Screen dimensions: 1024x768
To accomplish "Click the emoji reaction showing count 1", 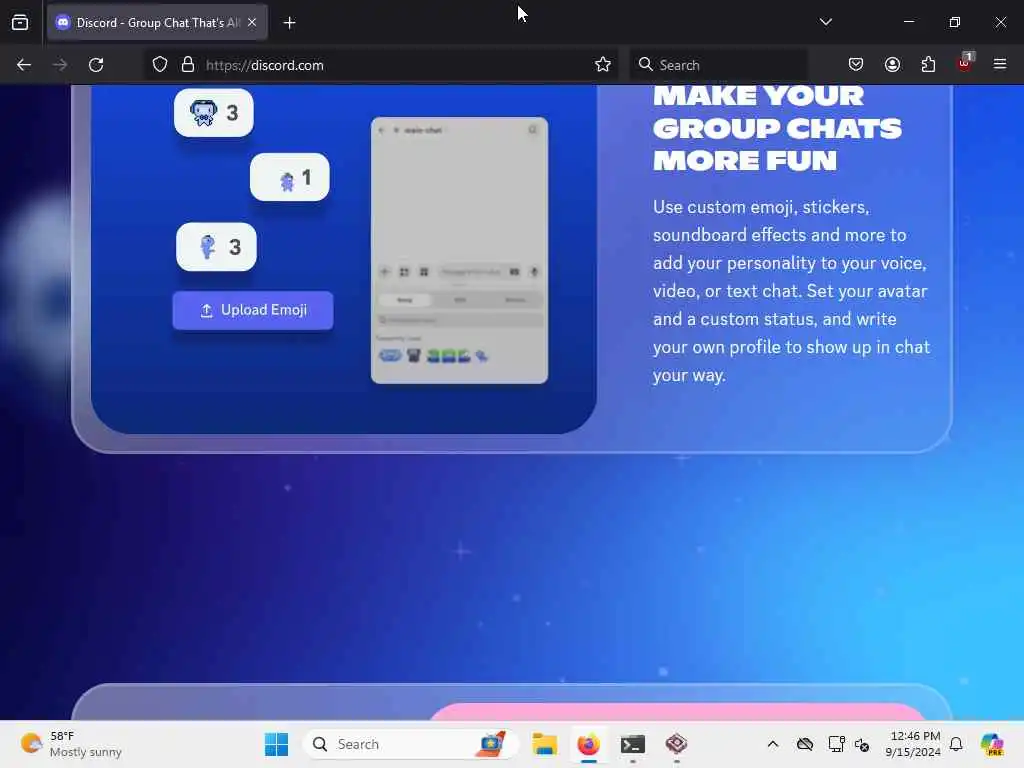I will pyautogui.click(x=289, y=177).
